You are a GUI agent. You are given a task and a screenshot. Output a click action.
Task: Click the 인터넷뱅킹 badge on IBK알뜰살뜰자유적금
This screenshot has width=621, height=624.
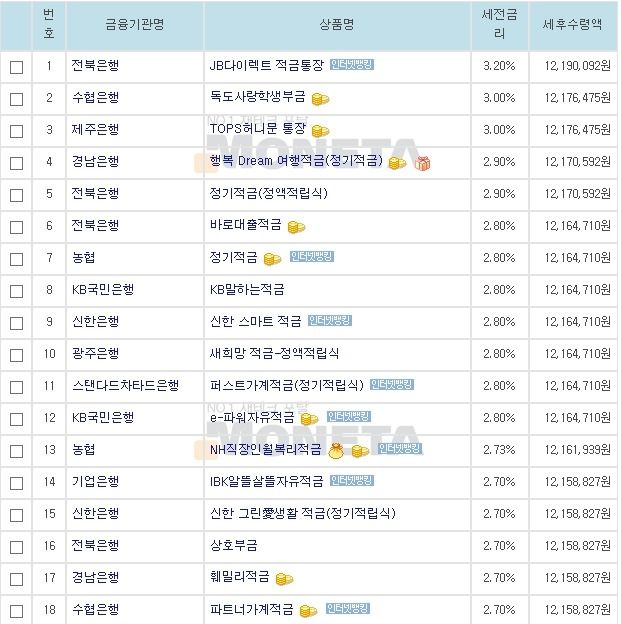pyautogui.click(x=352, y=481)
